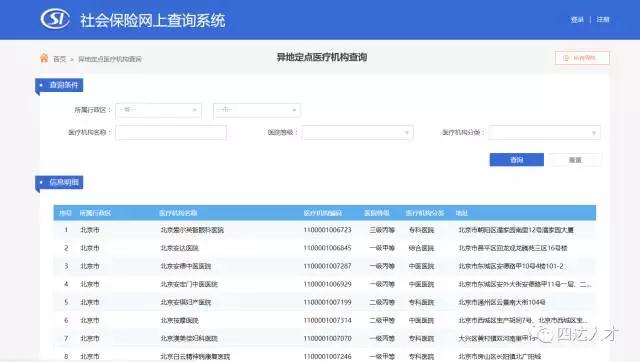
Task: Click the 首页 breadcrumb link
Action: coord(60,59)
